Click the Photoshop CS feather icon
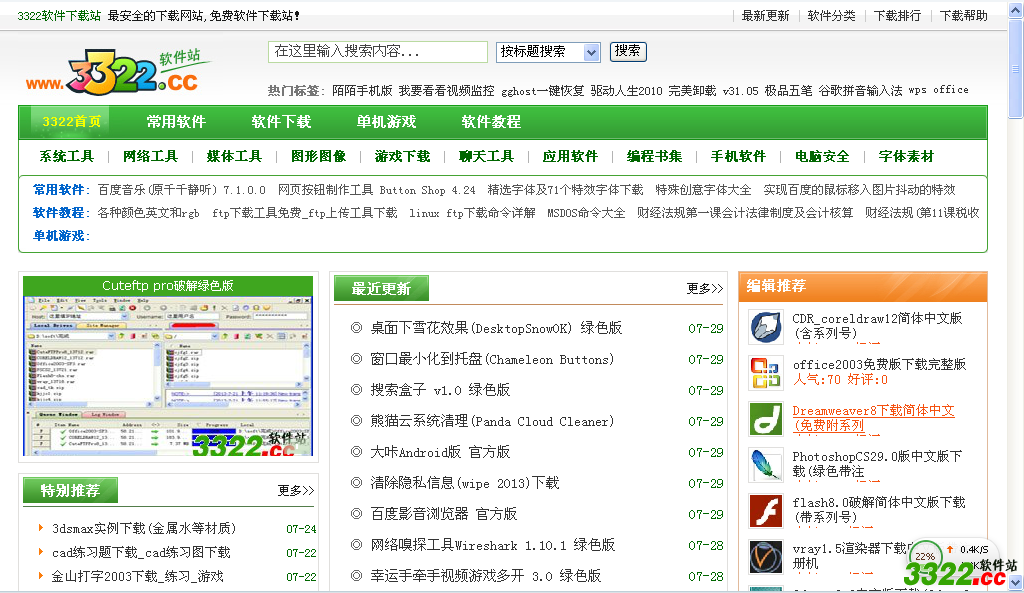 point(766,464)
